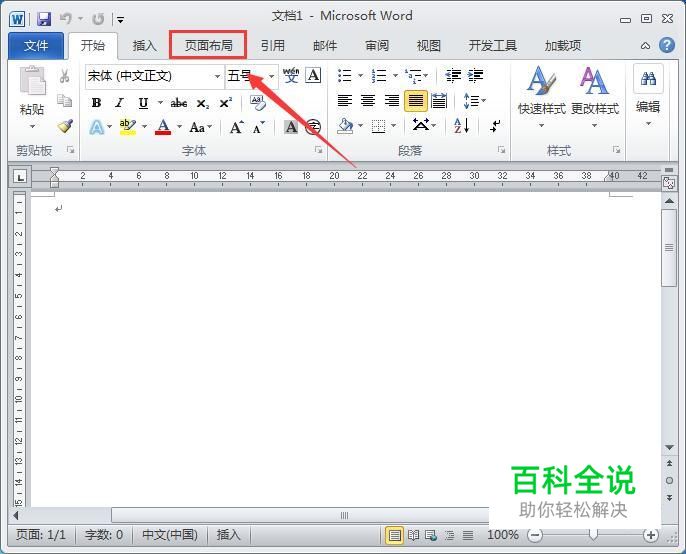Click the ruler tab selector L icon
Viewport: 686px width, 554px height.
coord(20,177)
